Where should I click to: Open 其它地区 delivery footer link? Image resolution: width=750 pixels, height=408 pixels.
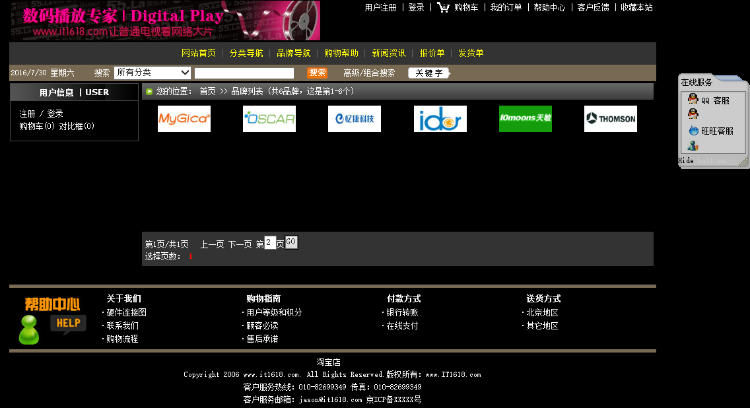(542, 326)
